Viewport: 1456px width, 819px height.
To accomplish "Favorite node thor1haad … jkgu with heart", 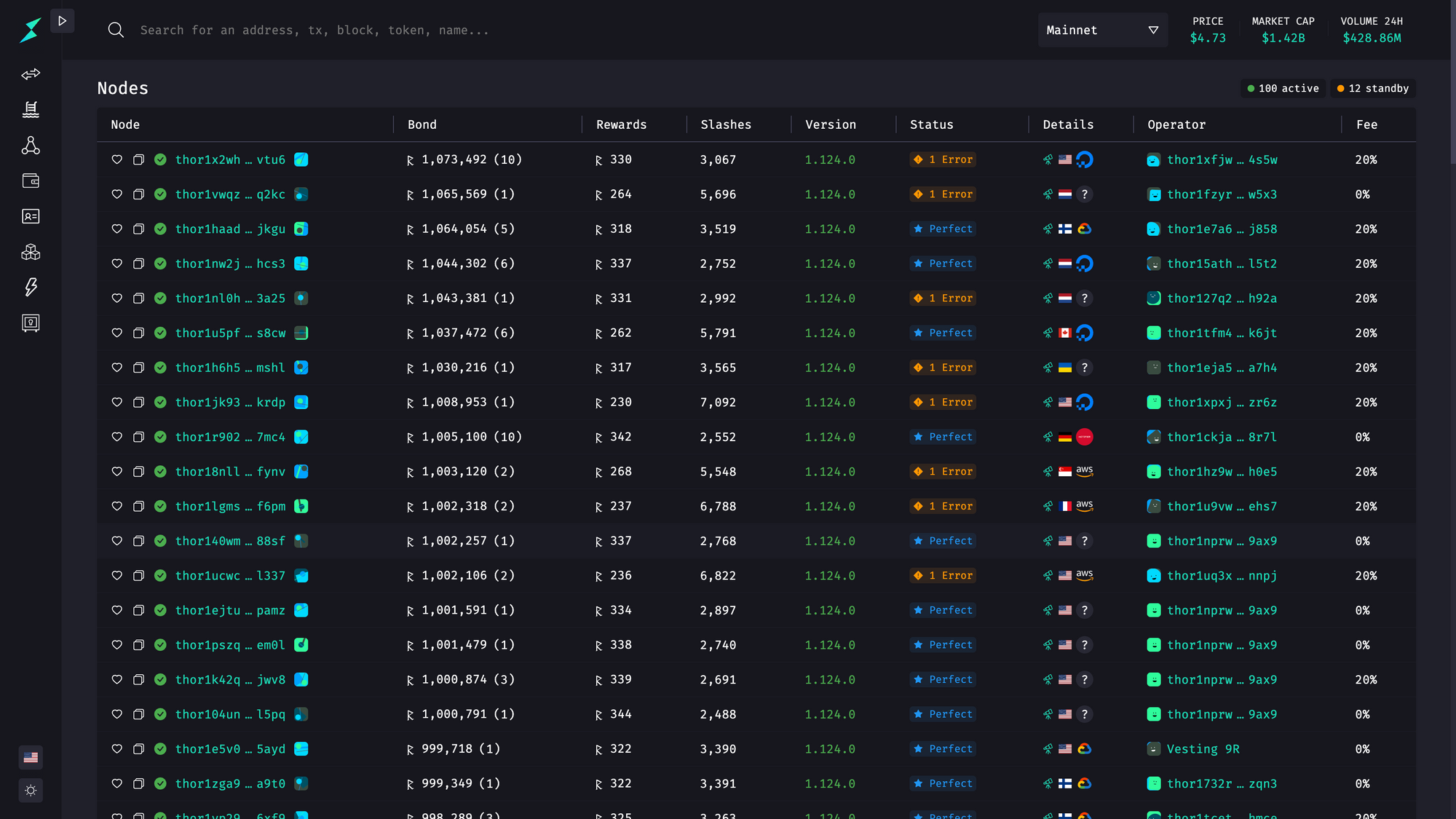I will click(116, 229).
